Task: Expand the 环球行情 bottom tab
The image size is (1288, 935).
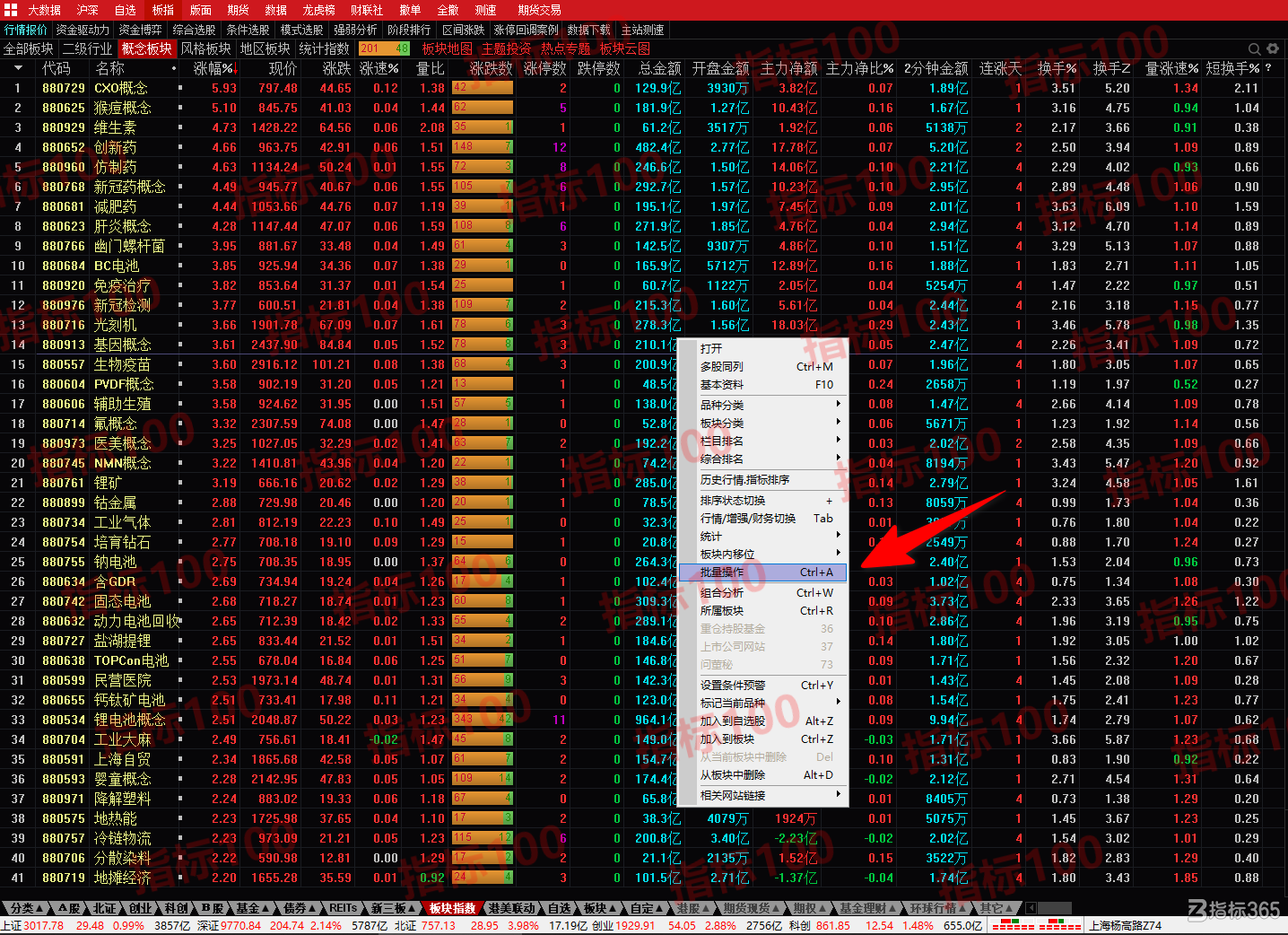Action: (x=938, y=908)
